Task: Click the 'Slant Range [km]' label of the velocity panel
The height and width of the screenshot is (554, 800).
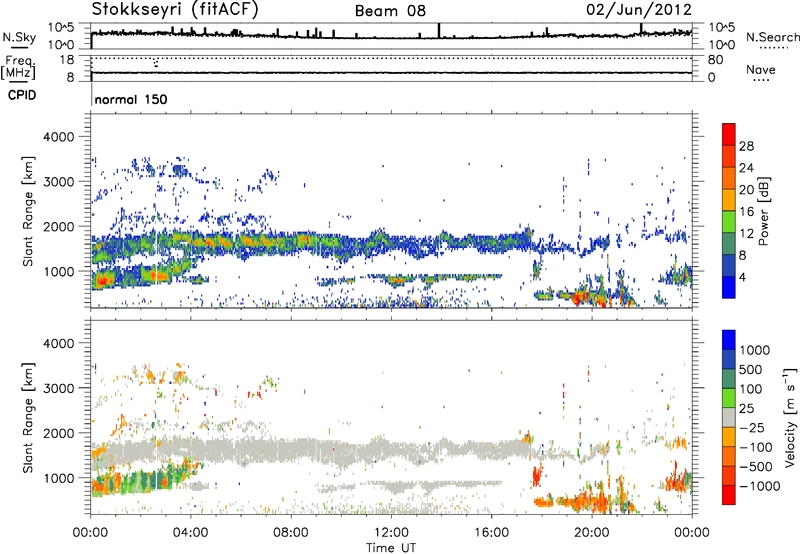Action: click(28, 418)
